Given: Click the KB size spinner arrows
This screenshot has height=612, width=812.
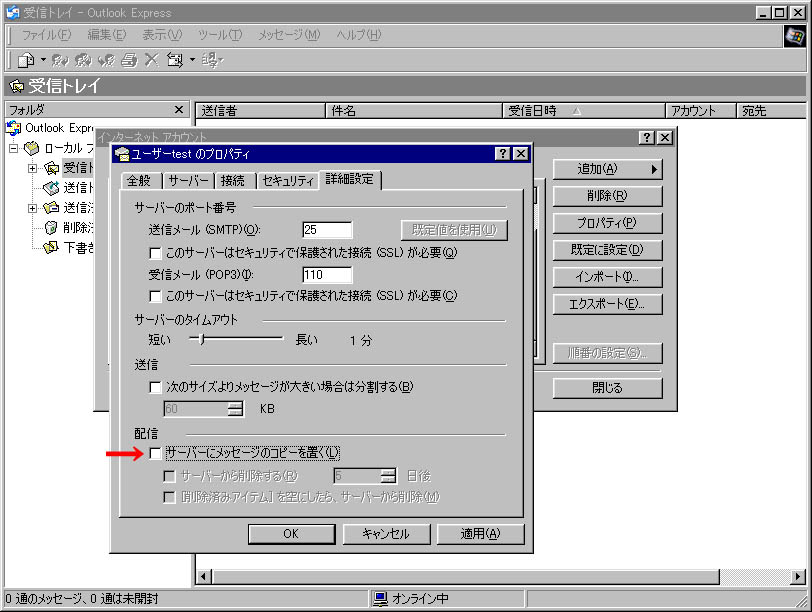Looking at the screenshot, I should click(235, 409).
